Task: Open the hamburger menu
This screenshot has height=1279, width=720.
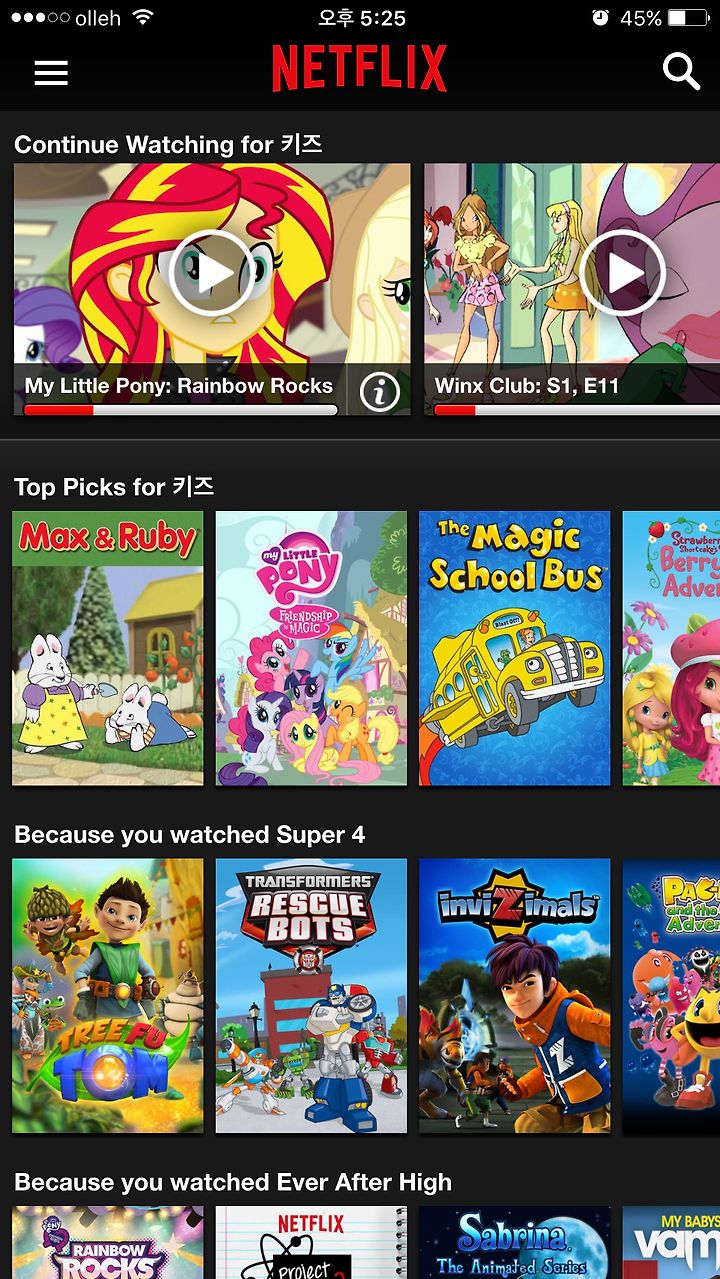Action: pyautogui.click(x=51, y=72)
